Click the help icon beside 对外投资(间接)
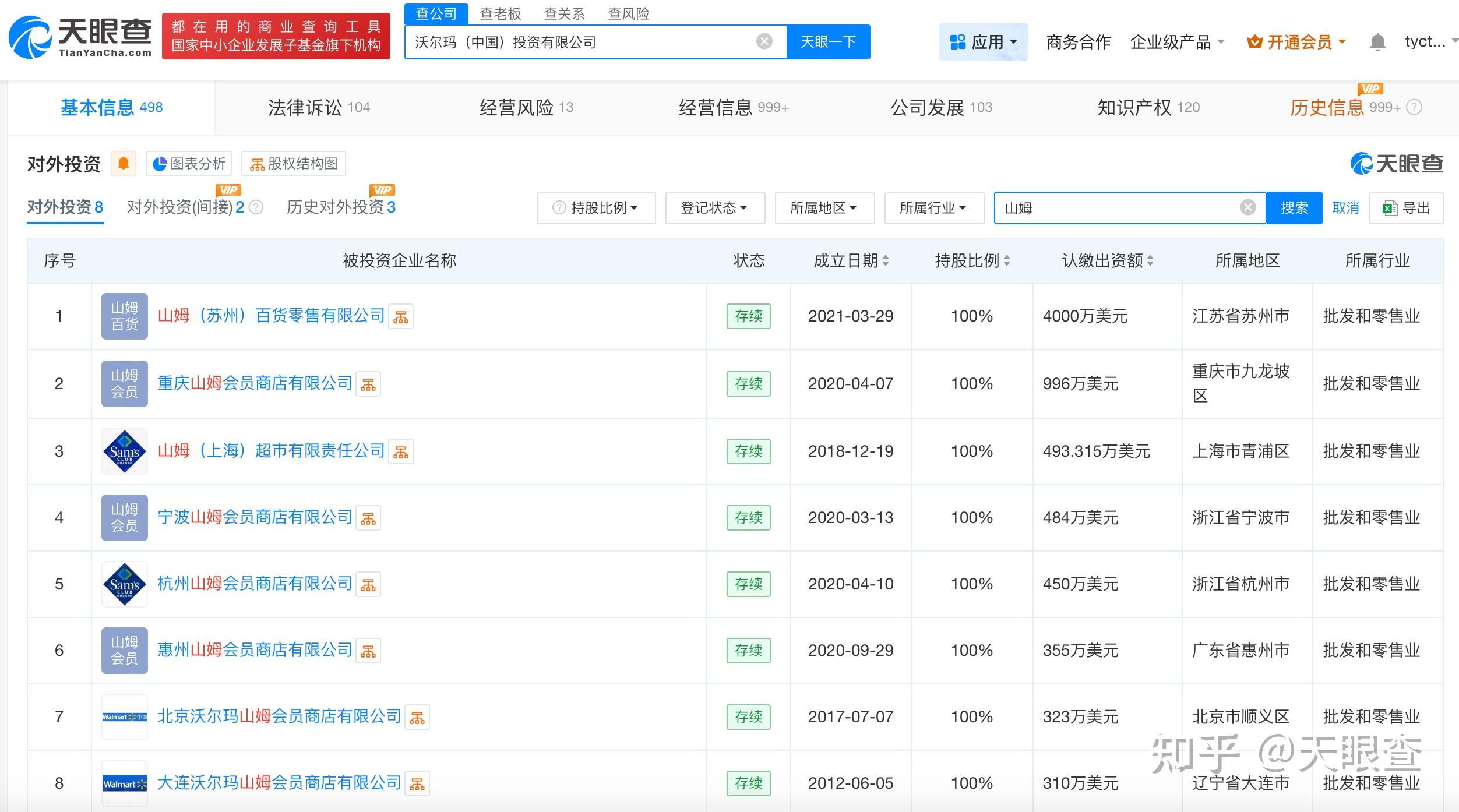Viewport: 1459px width, 812px height. (256, 207)
